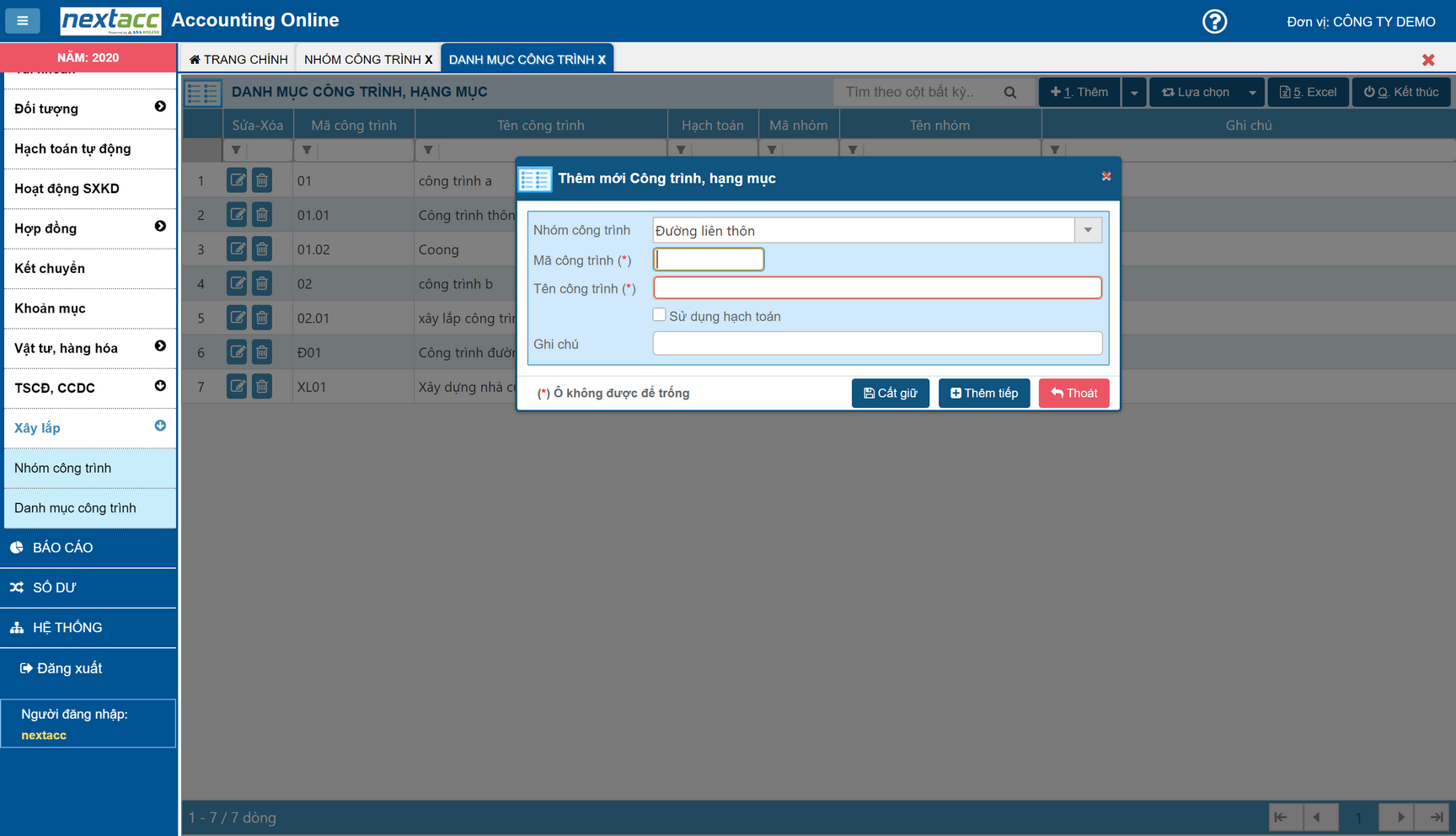The image size is (1456, 836).
Task: Switch to the TRANG CHÍNH tab
Action: (x=239, y=59)
